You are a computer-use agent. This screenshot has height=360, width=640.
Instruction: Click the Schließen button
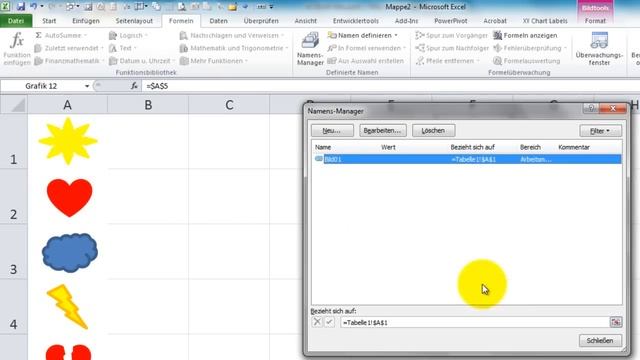pyautogui.click(x=600, y=340)
